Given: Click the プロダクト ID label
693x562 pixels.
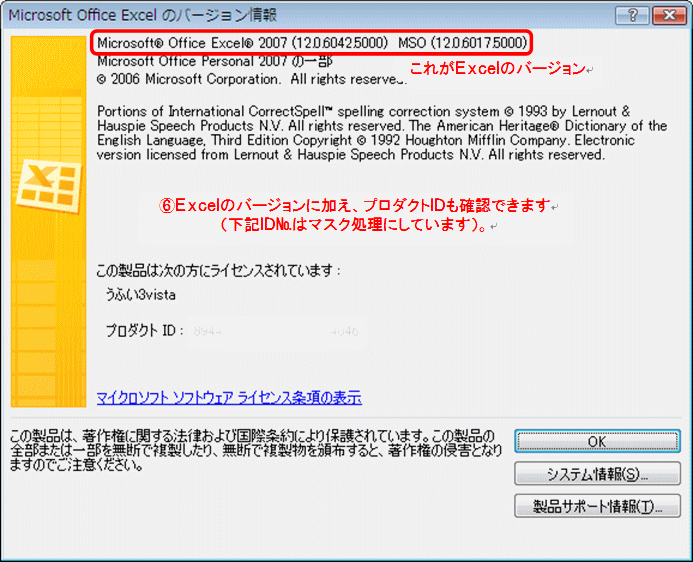Looking at the screenshot, I should coord(145,330).
